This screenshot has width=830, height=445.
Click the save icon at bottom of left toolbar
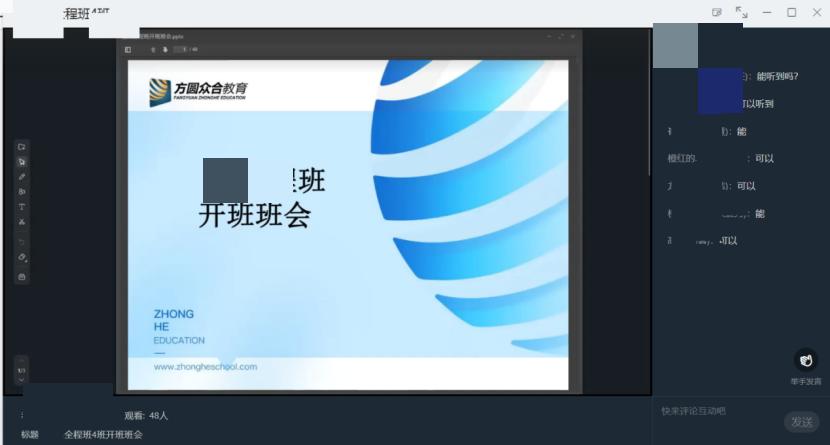coord(22,277)
